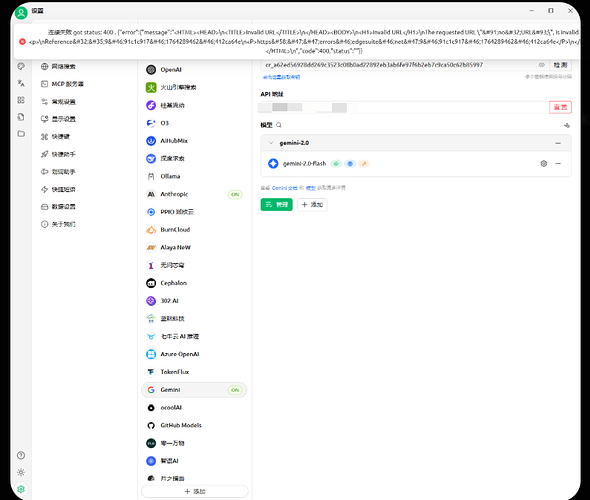Select the TokenFlux provider
Viewport: 590px width, 500px height.
[x=194, y=372]
